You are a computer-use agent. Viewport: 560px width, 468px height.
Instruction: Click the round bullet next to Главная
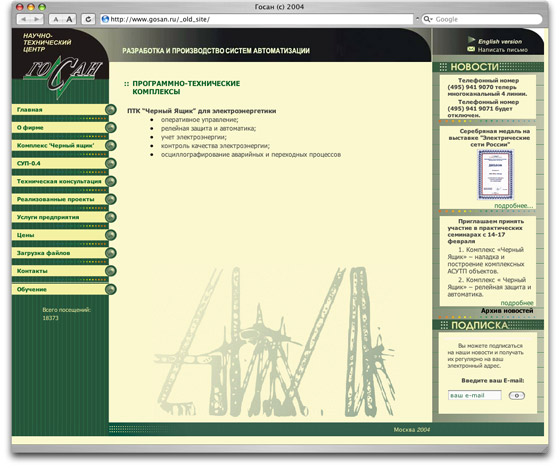pos(111,110)
